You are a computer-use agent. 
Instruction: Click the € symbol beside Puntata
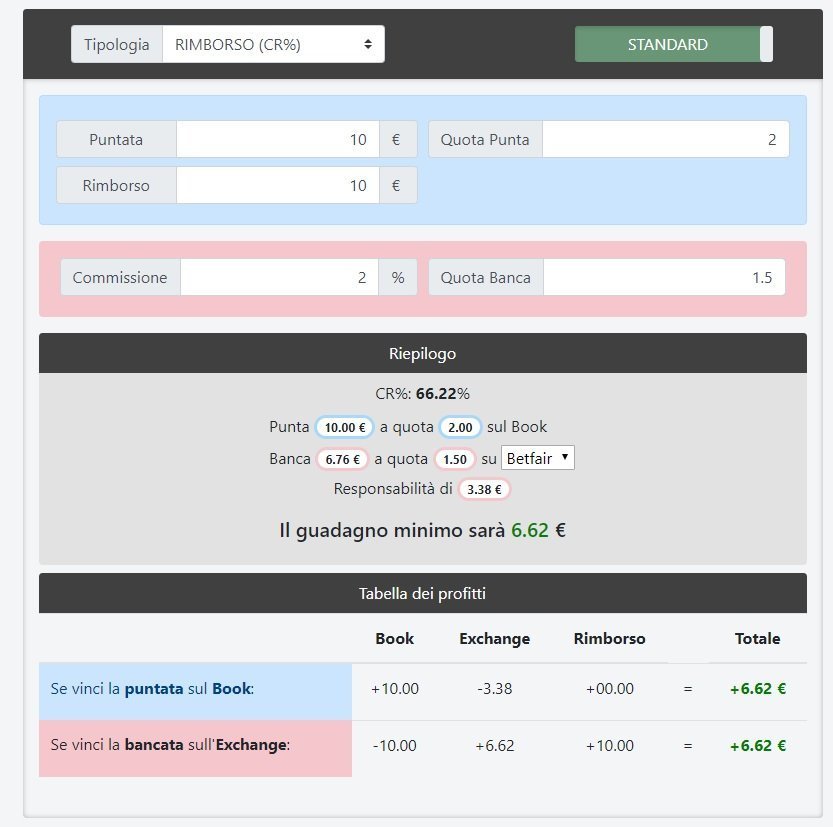[x=397, y=140]
